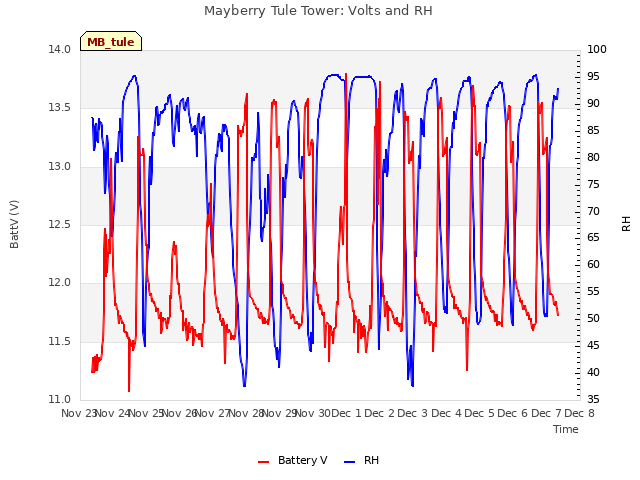640x480 pixels.
Task: Click the Time axis label
Action: pyautogui.click(x=566, y=429)
